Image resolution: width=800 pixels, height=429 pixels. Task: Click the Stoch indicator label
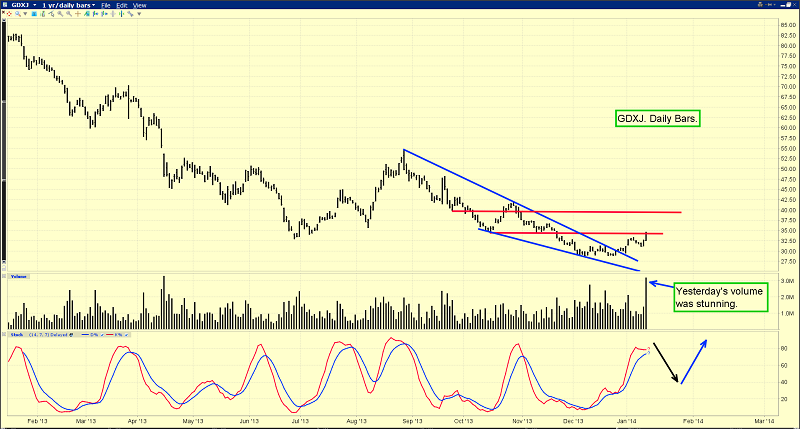click(x=17, y=335)
